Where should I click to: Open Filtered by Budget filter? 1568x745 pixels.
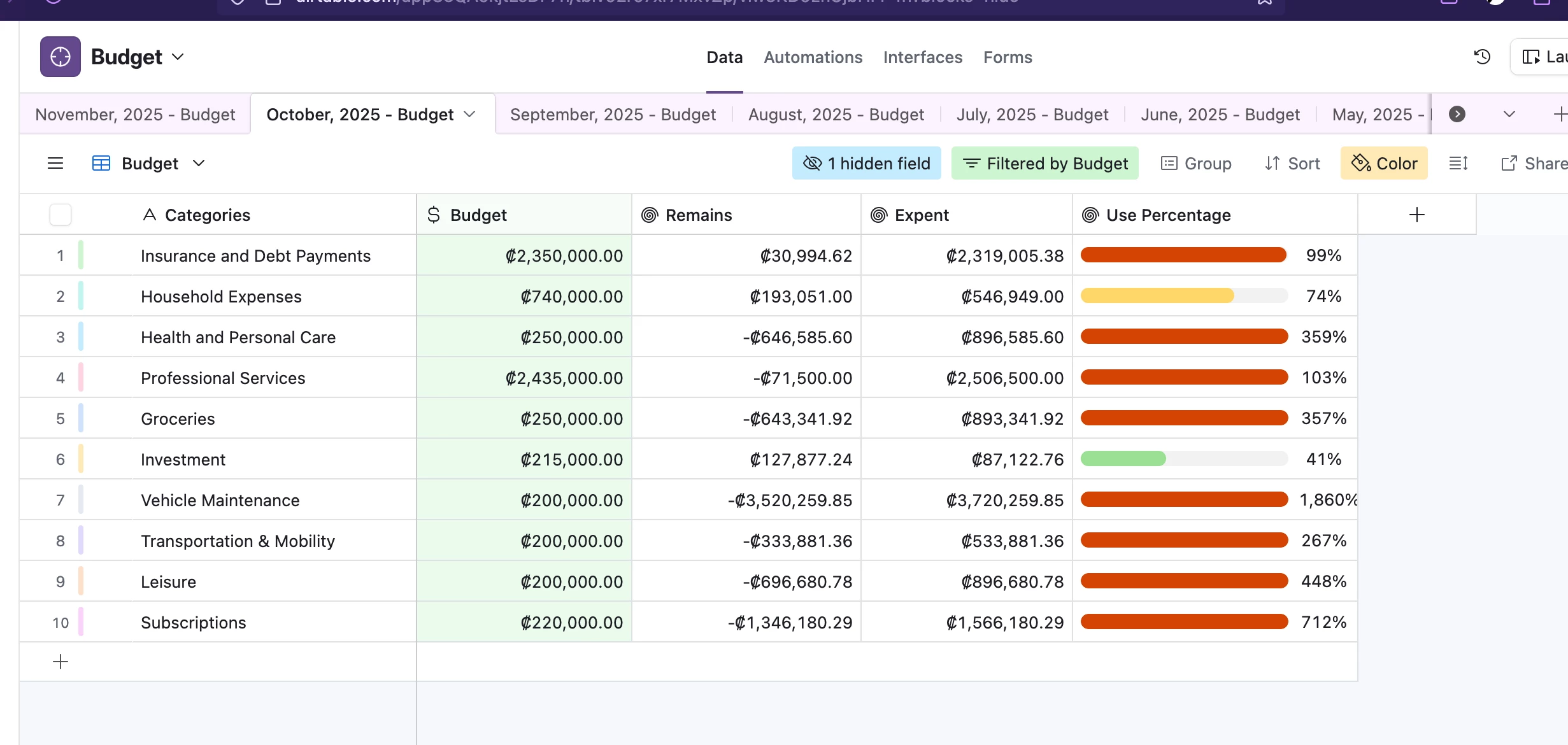click(1044, 164)
